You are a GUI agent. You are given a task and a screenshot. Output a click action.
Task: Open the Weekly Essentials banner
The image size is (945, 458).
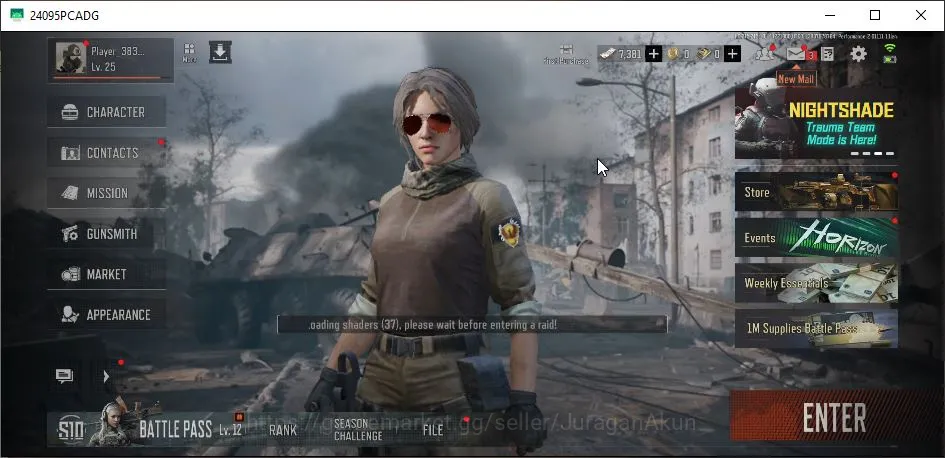[x=816, y=283]
